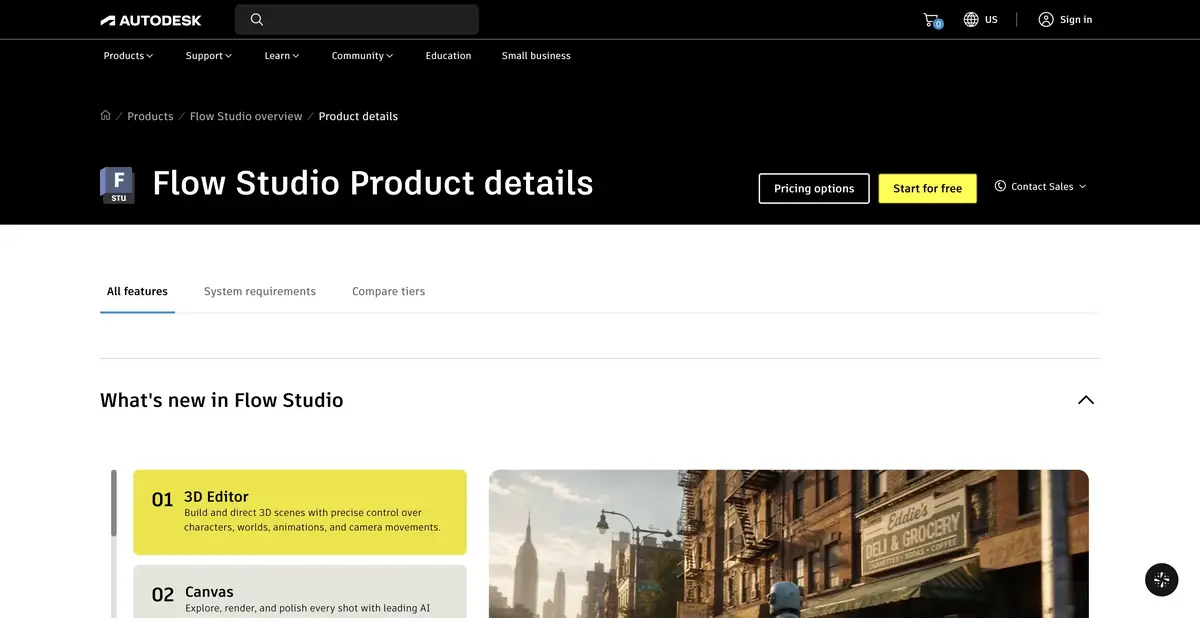Open the floating assistant sparkle button

1161,580
